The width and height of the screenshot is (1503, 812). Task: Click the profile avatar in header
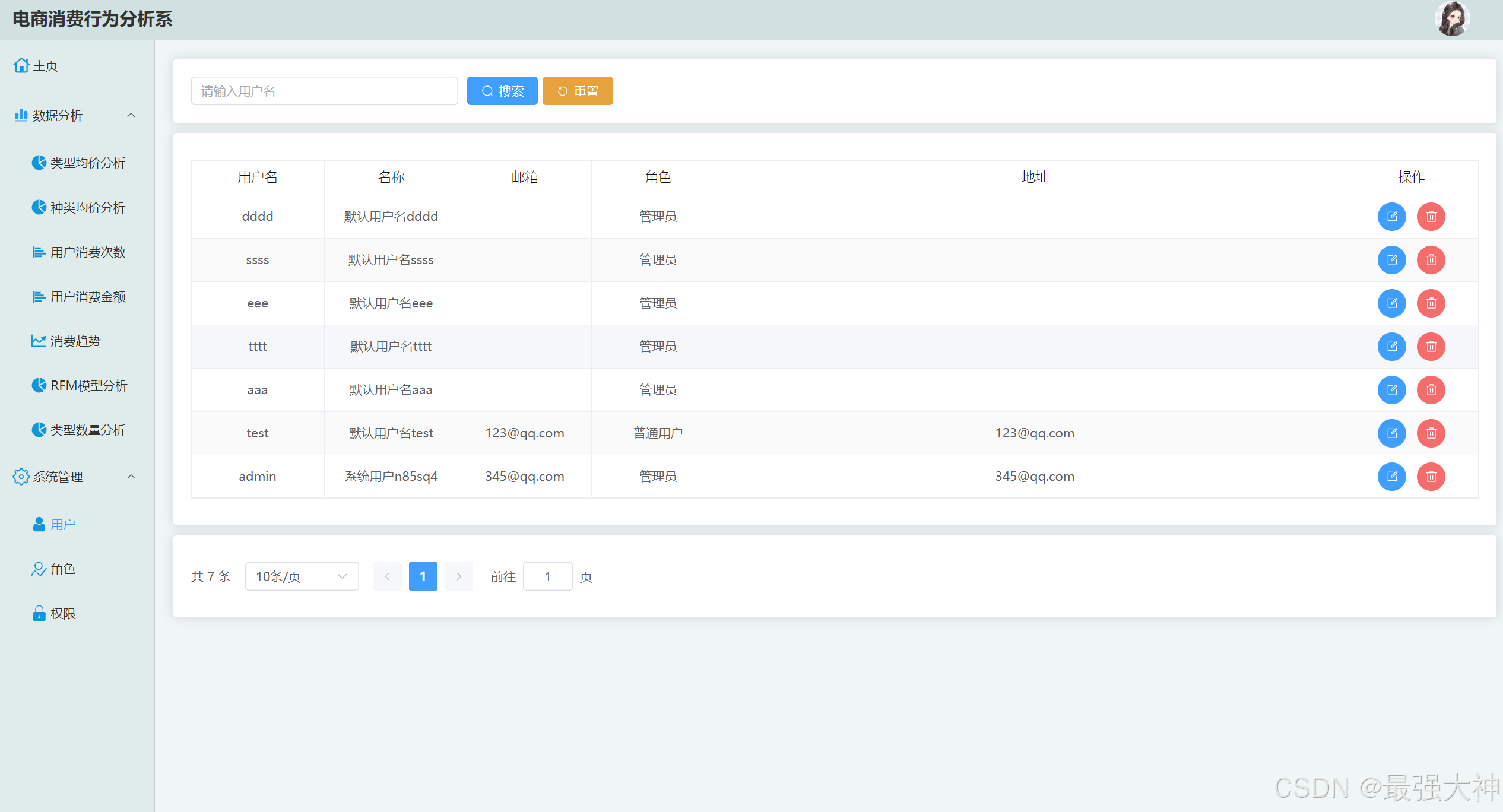1452,19
